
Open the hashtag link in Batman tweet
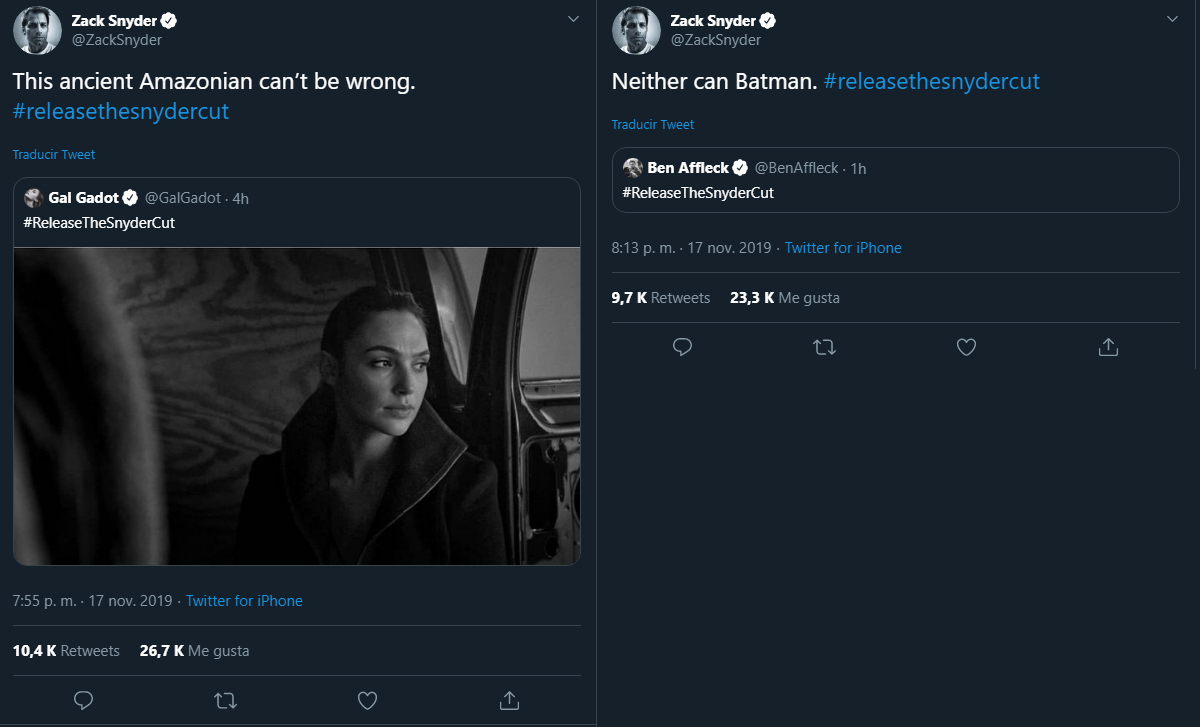click(x=932, y=81)
